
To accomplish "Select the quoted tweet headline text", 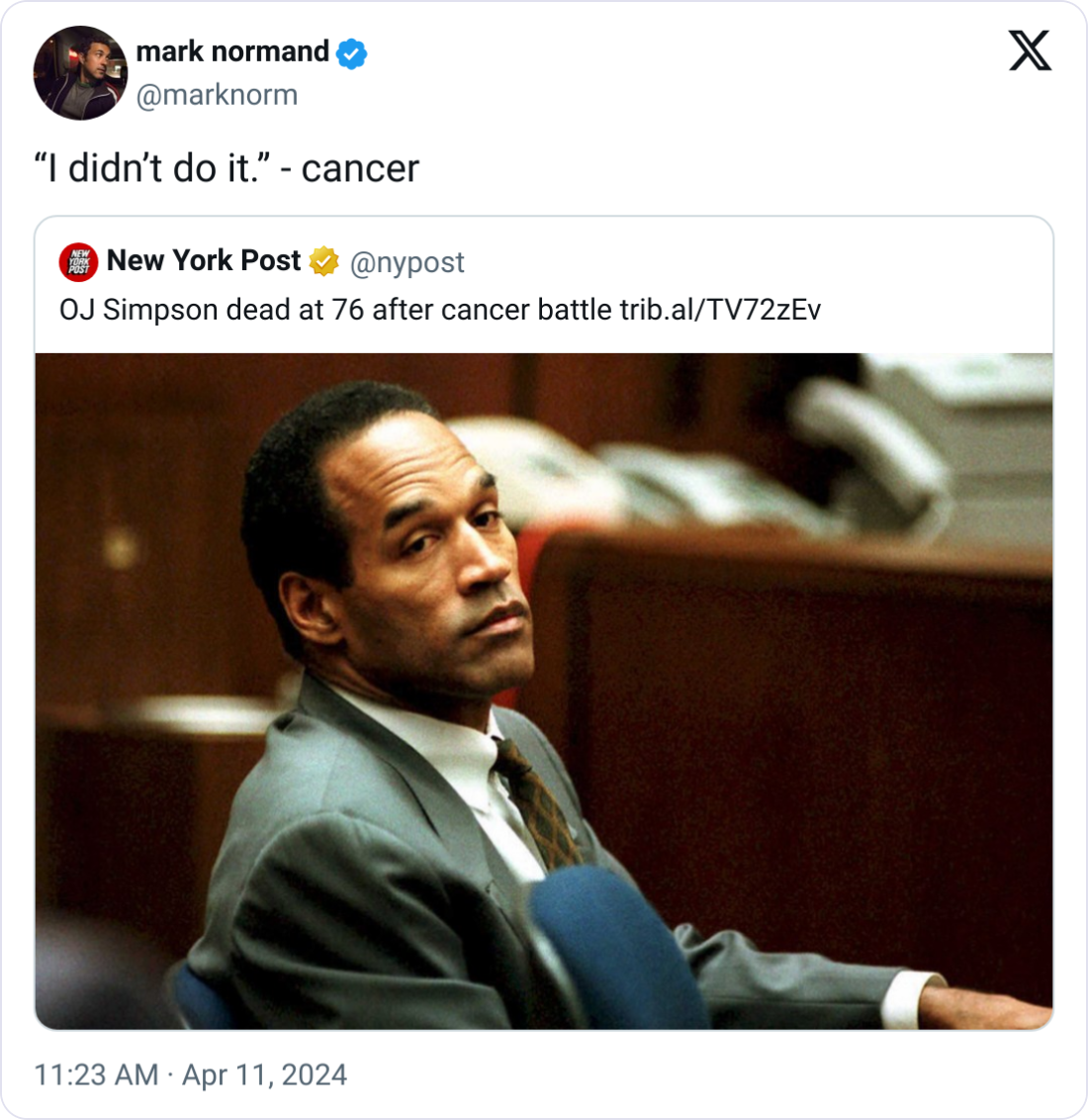I will coord(336,308).
